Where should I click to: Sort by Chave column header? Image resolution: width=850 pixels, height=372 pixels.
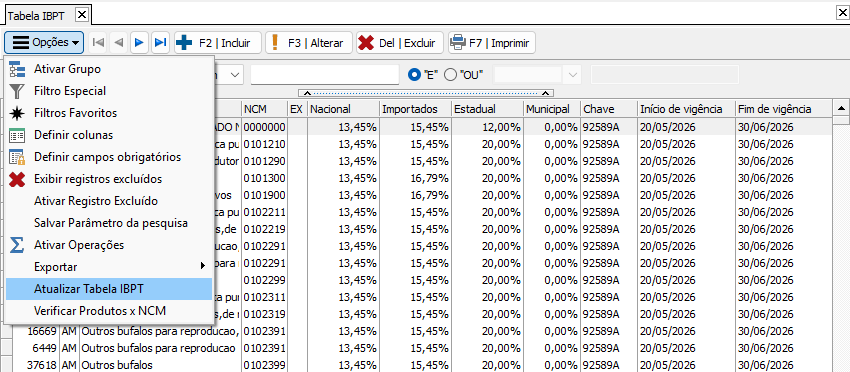(609, 109)
